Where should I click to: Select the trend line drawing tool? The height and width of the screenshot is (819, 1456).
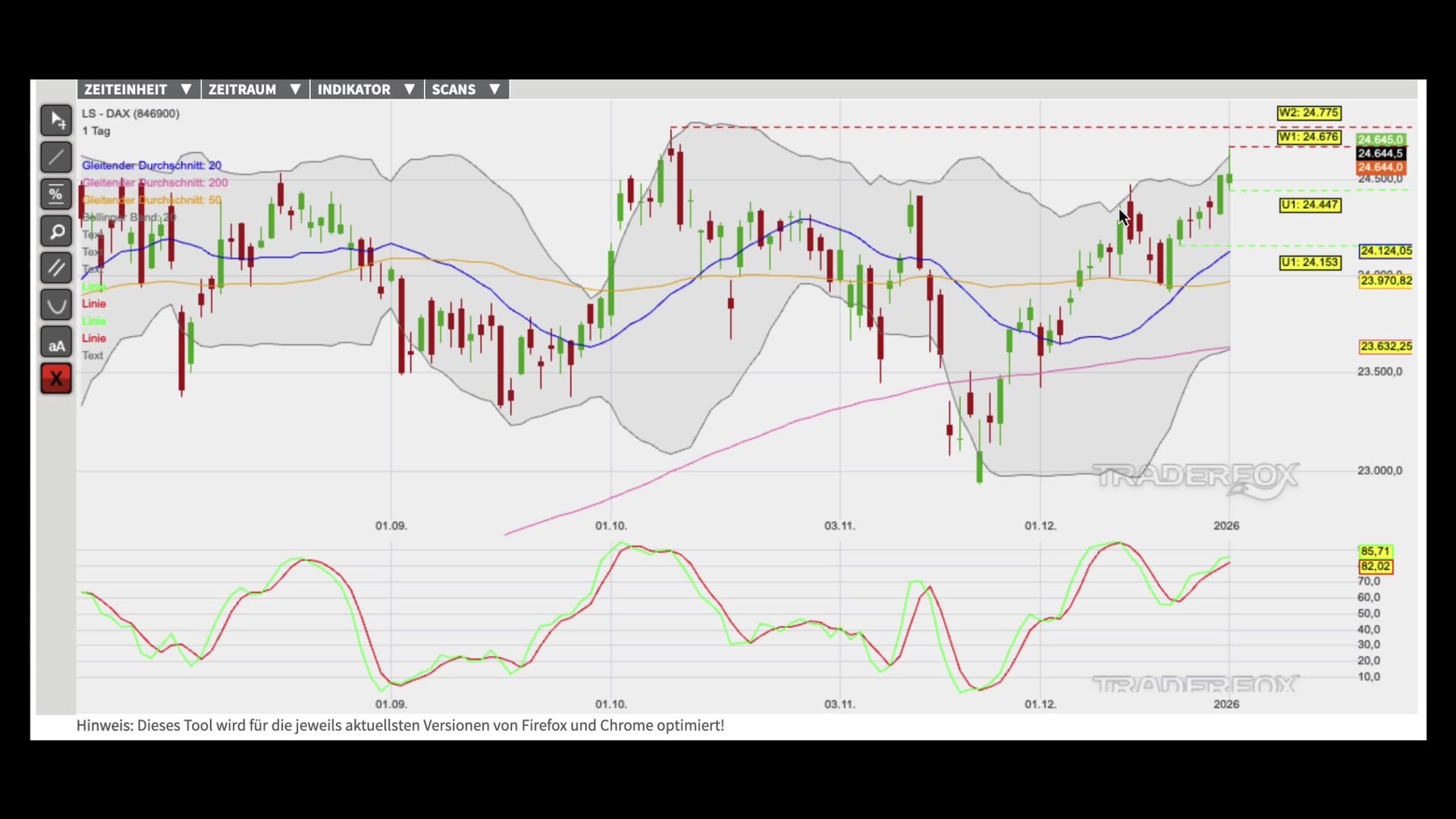[x=56, y=158]
